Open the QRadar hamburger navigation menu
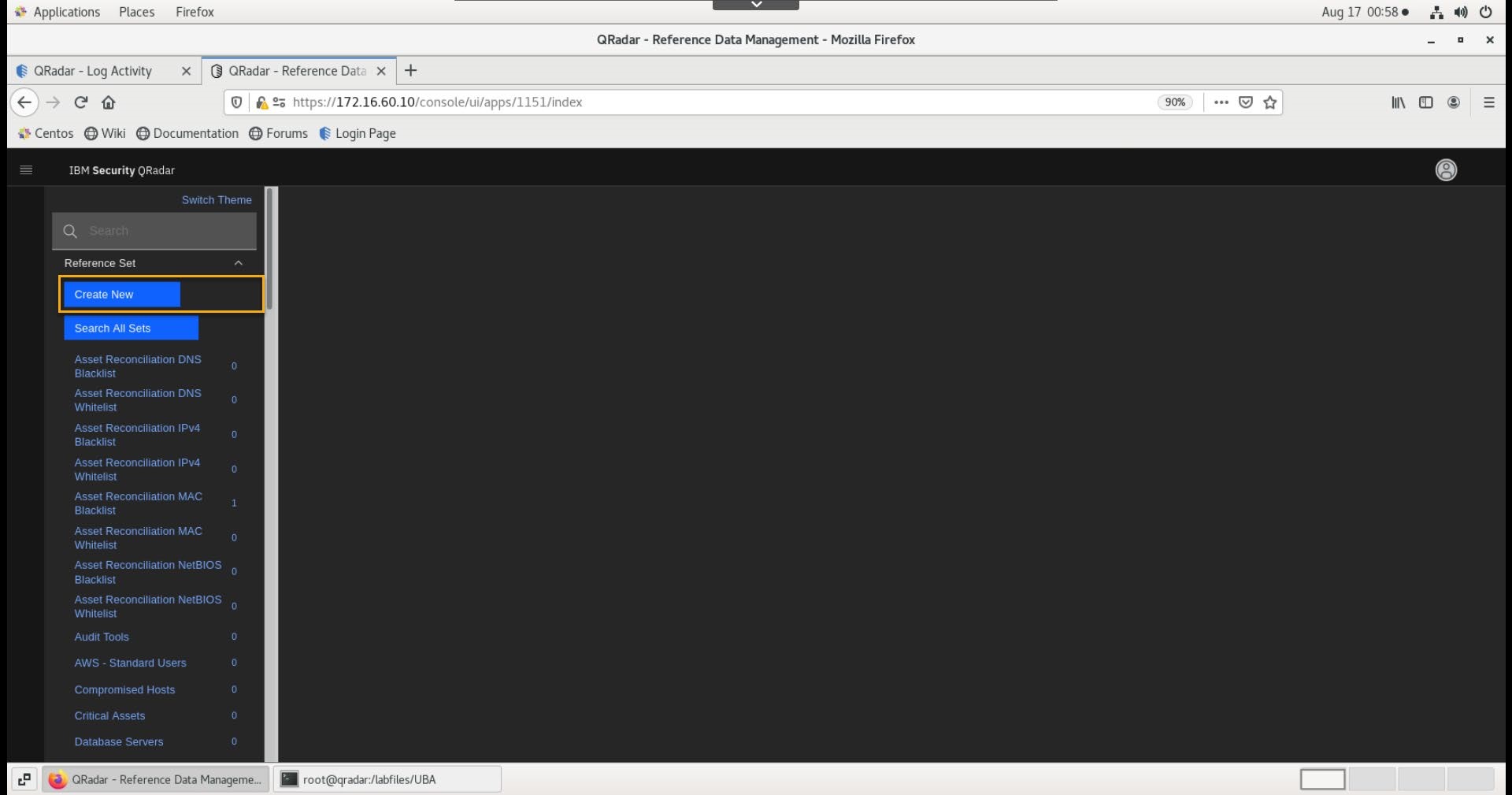The height and width of the screenshot is (795, 1512). (x=26, y=170)
